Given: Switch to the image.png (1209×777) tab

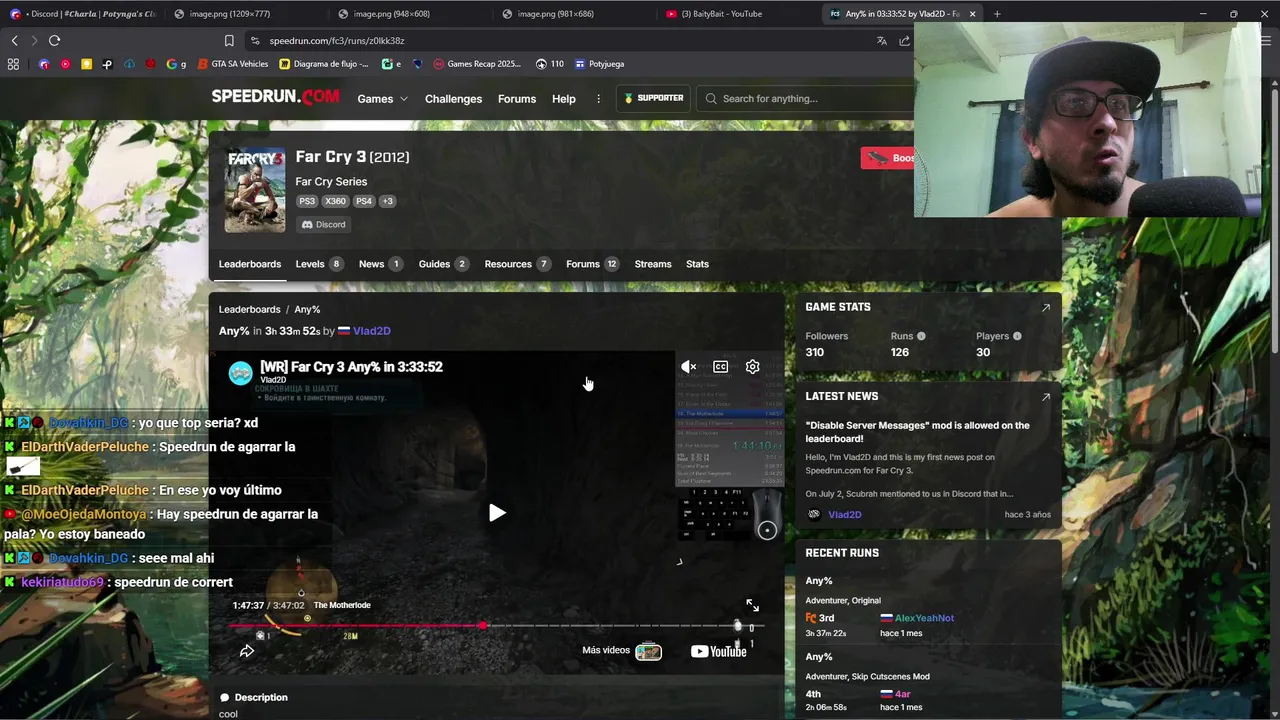Looking at the screenshot, I should (x=230, y=14).
